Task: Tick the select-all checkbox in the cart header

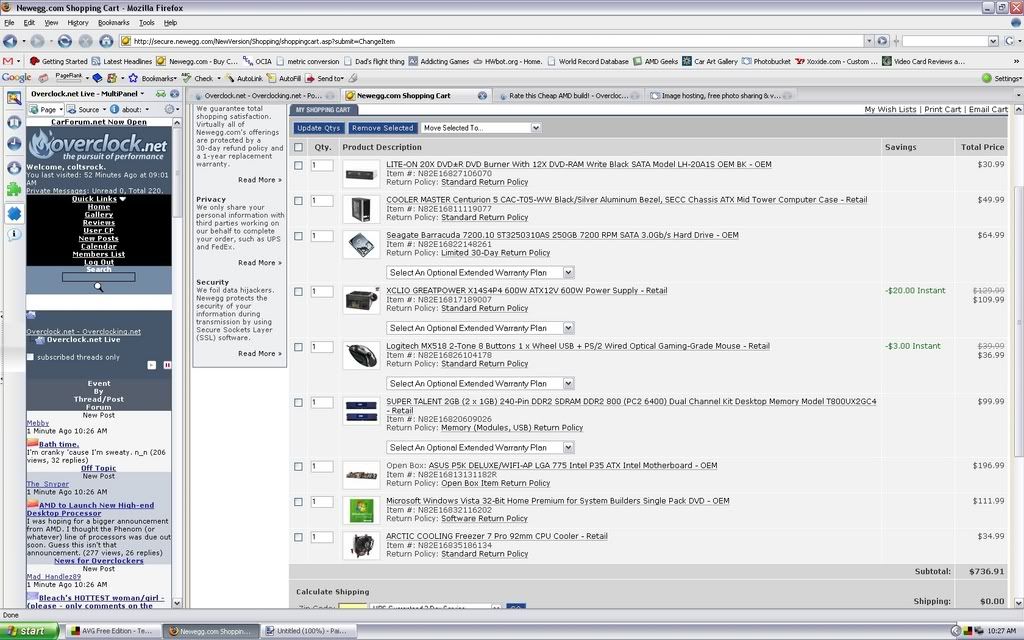Action: 298,148
